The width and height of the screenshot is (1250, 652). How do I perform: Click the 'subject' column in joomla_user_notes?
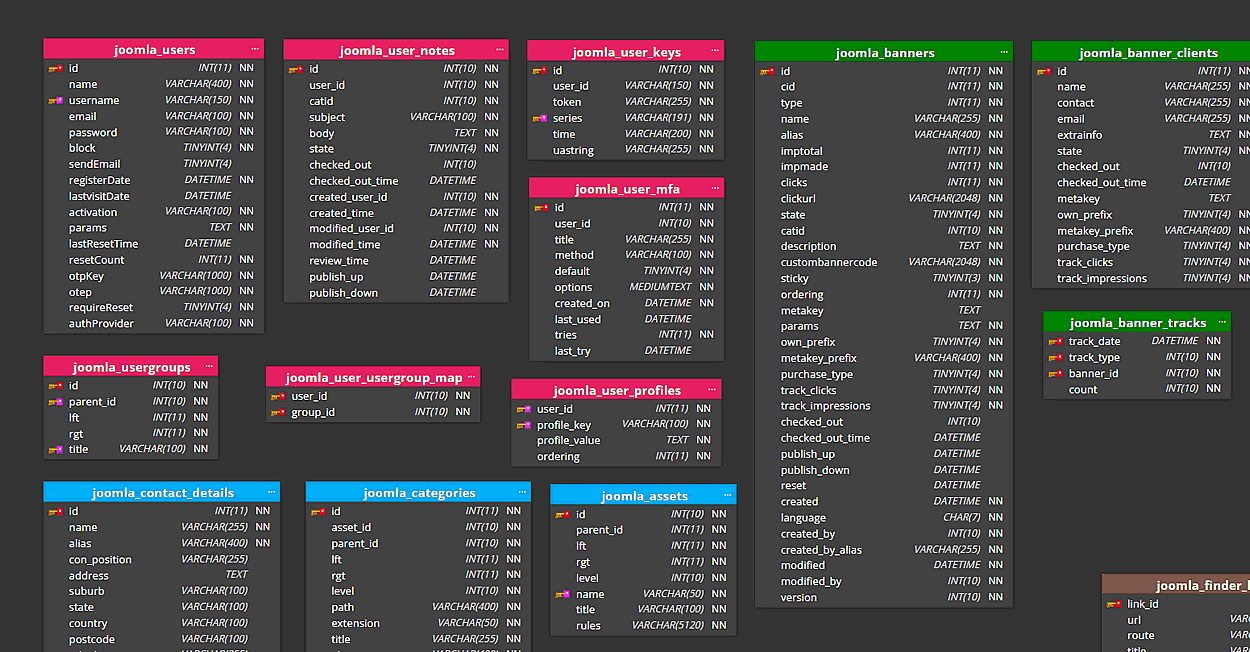[396, 117]
